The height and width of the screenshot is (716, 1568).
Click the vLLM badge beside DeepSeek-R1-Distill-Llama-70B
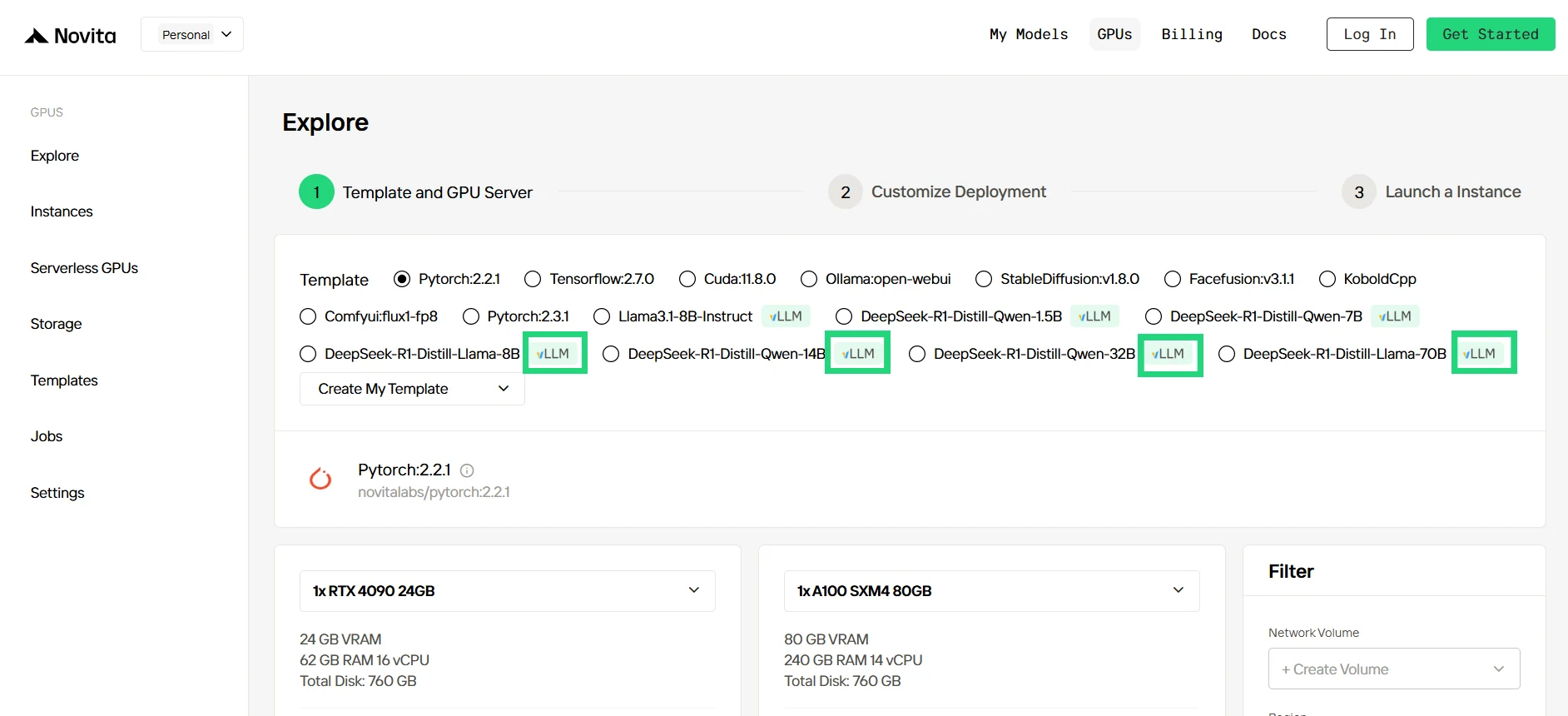point(1480,354)
